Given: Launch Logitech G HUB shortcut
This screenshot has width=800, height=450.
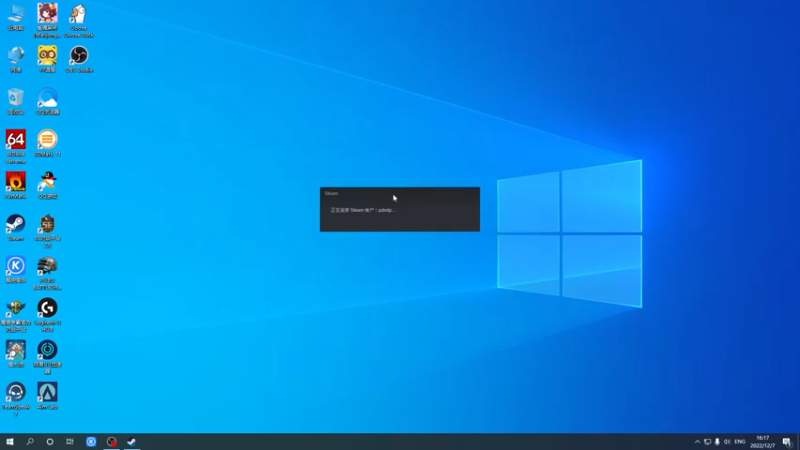Looking at the screenshot, I should pyautogui.click(x=47, y=316).
